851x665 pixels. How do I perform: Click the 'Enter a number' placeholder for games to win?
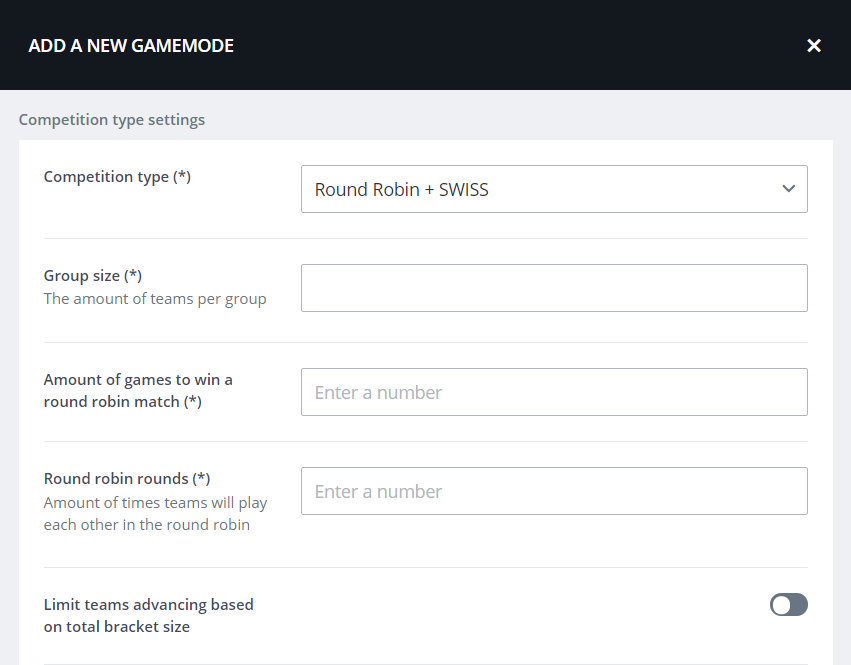pos(378,393)
